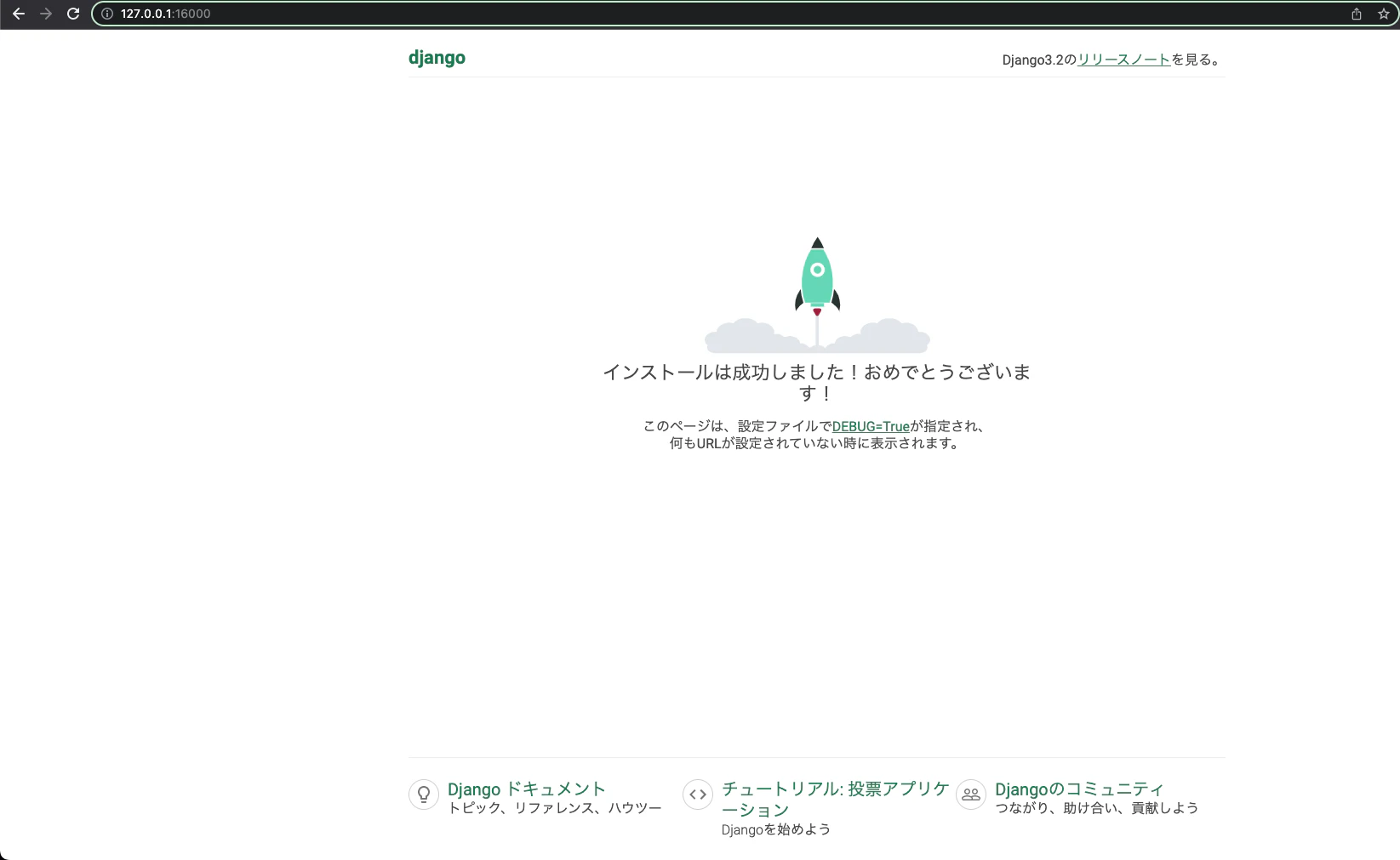The width and height of the screenshot is (1400, 860).
Task: Click the share icon near the address bar
Action: [1356, 14]
